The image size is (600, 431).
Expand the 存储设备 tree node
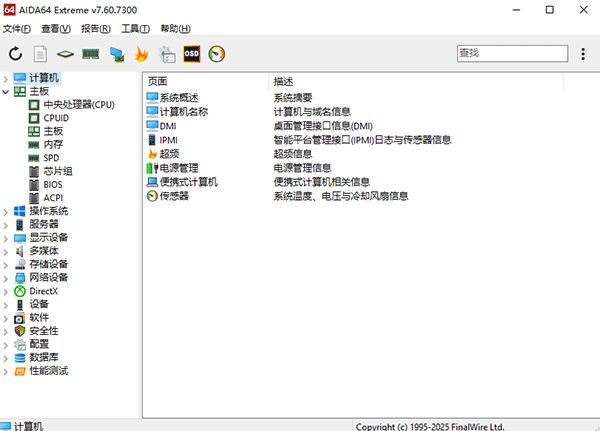tap(5, 265)
